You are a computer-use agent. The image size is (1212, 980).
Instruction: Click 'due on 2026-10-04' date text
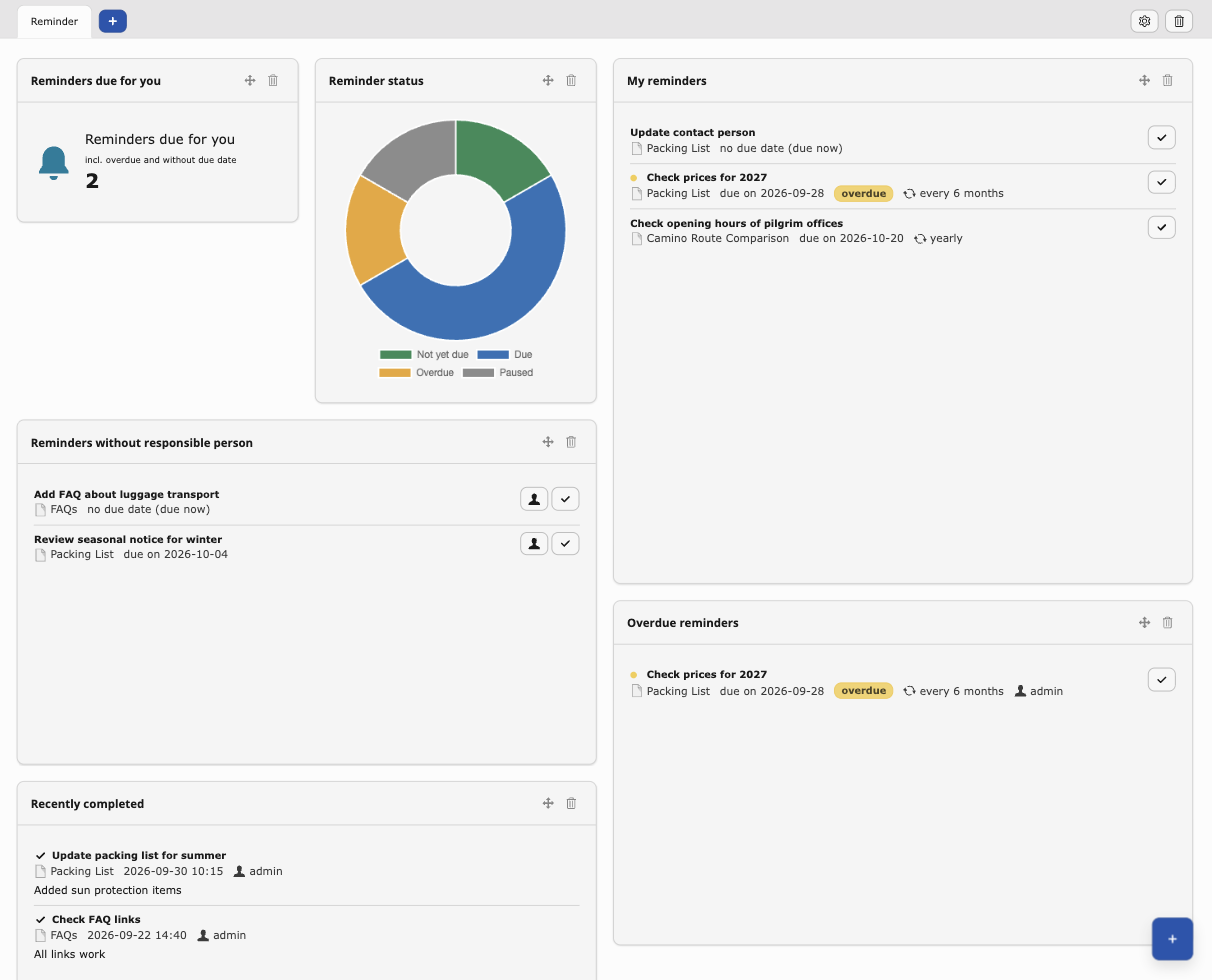175,555
